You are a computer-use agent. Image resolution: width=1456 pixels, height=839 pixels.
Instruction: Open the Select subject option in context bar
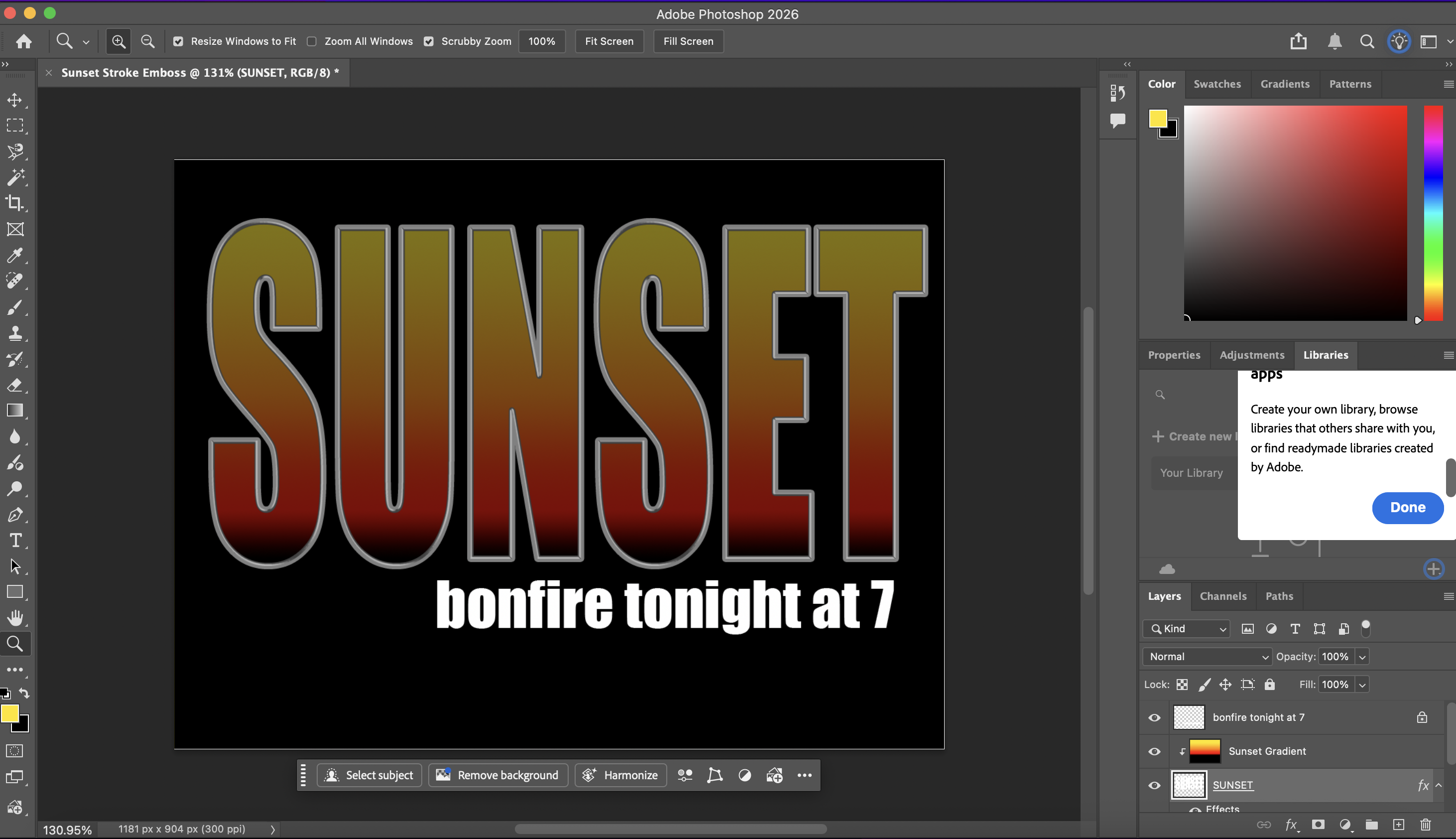tap(369, 775)
